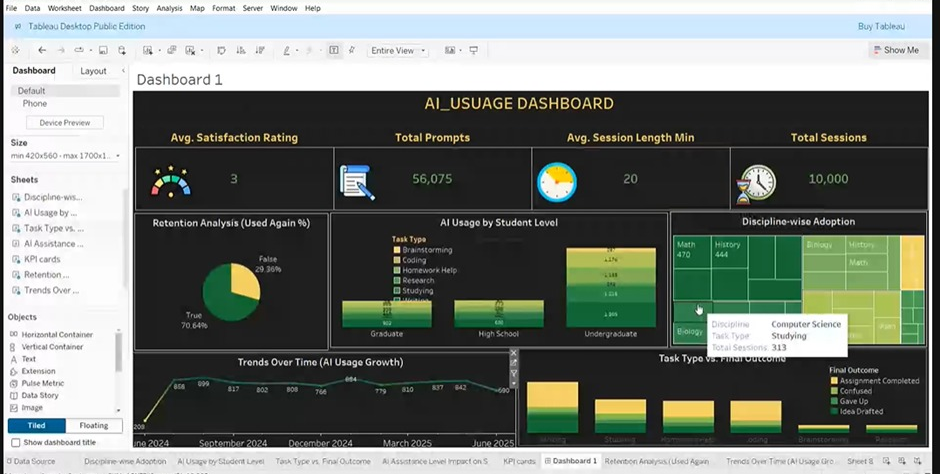Click the Sort ascending toolbar icon
940x474 pixels.
(x=238, y=50)
